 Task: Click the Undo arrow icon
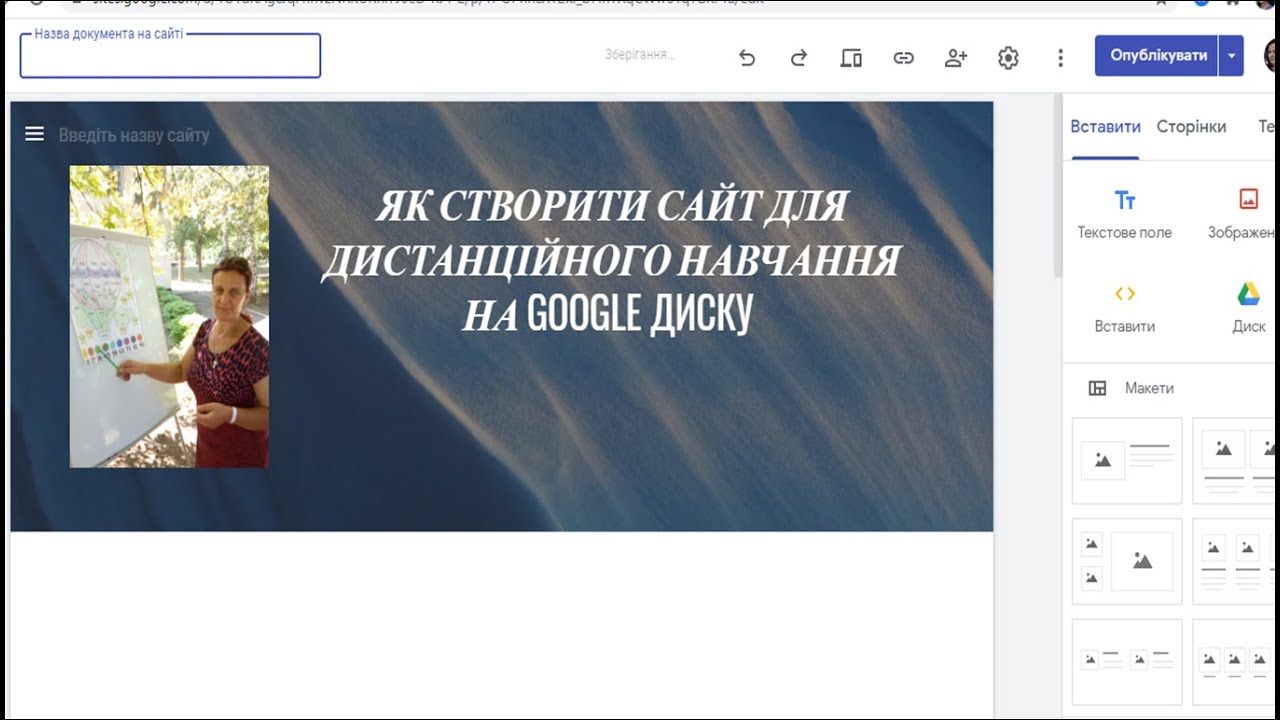(747, 58)
